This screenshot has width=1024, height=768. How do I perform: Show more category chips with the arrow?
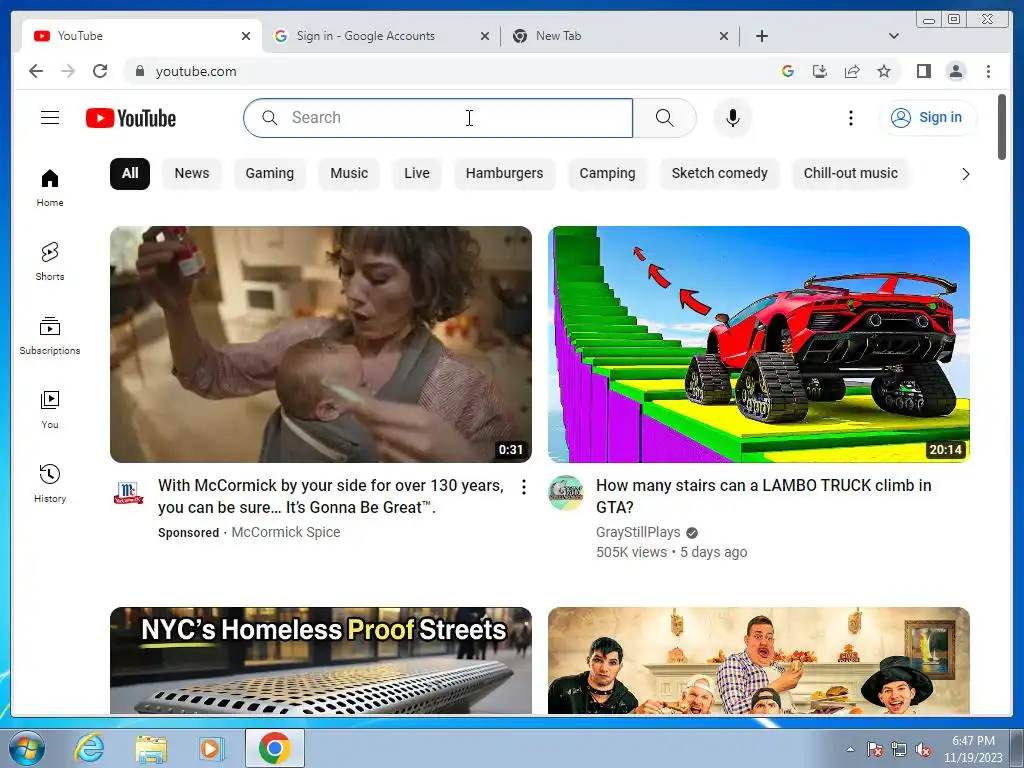(965, 174)
